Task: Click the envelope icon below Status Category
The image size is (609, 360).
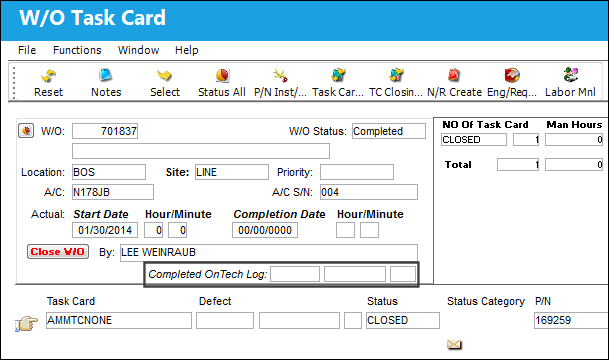Action: pos(454,344)
